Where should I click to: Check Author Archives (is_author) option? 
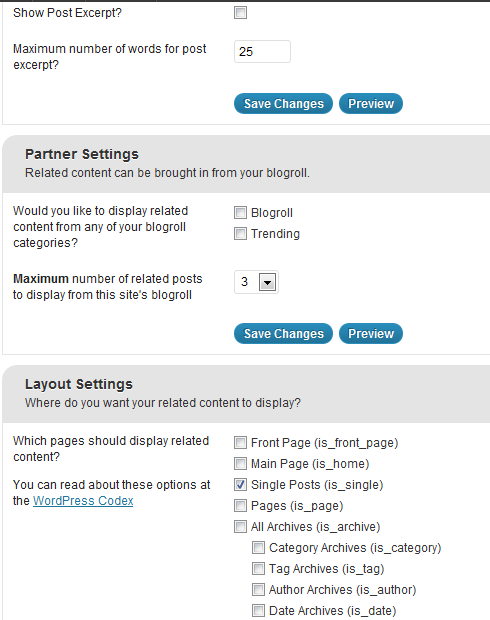pos(258,589)
